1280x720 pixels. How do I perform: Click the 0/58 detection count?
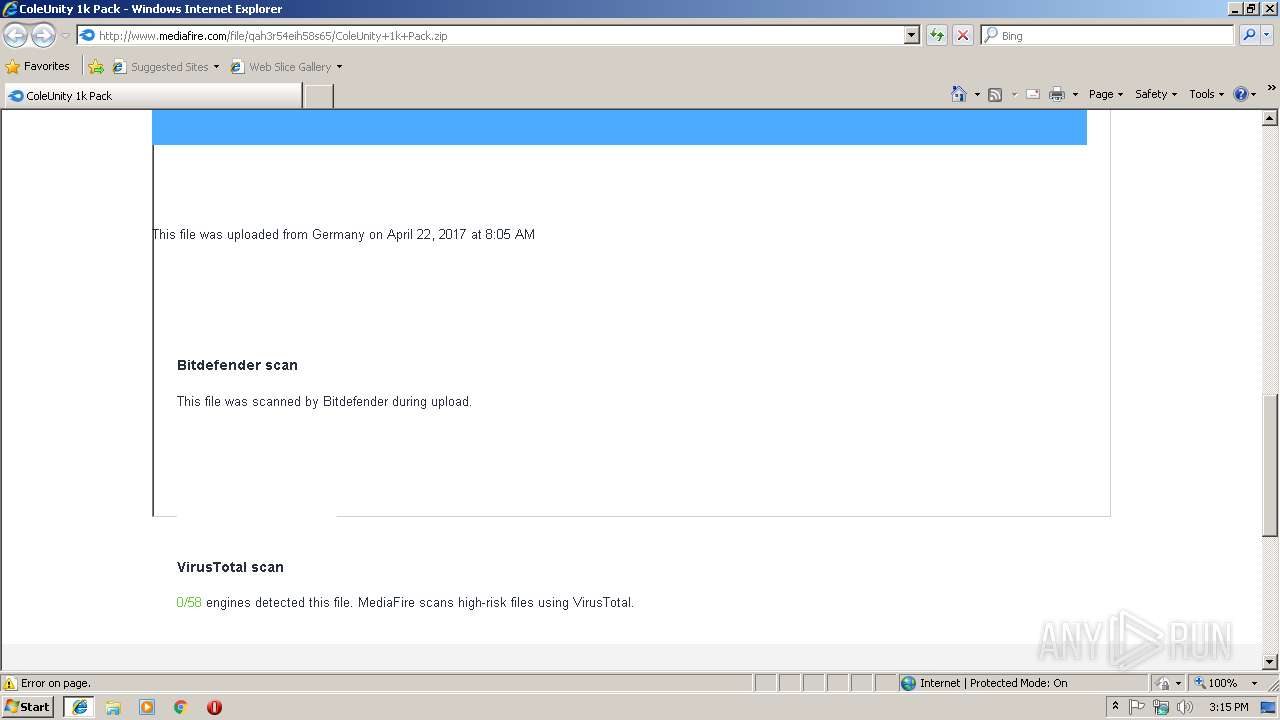189,603
